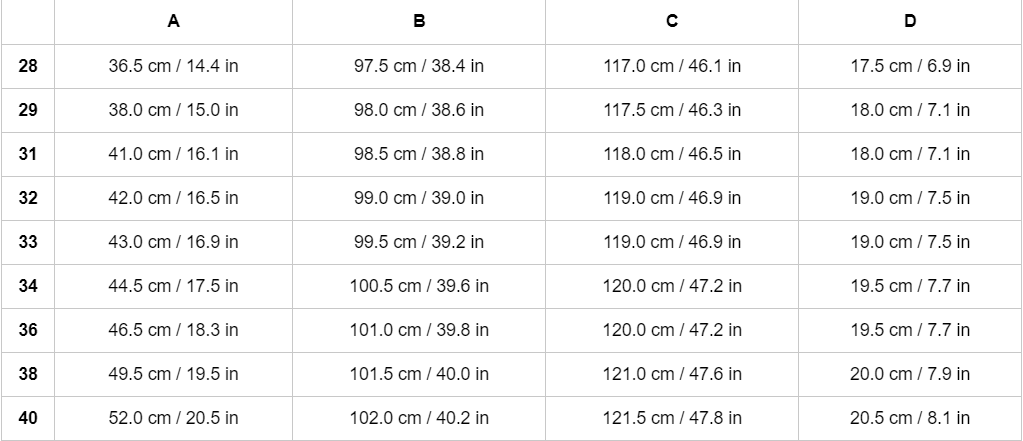Select the 20.5 cm / 8.1 in cell
1023x441 pixels.
[x=910, y=418]
